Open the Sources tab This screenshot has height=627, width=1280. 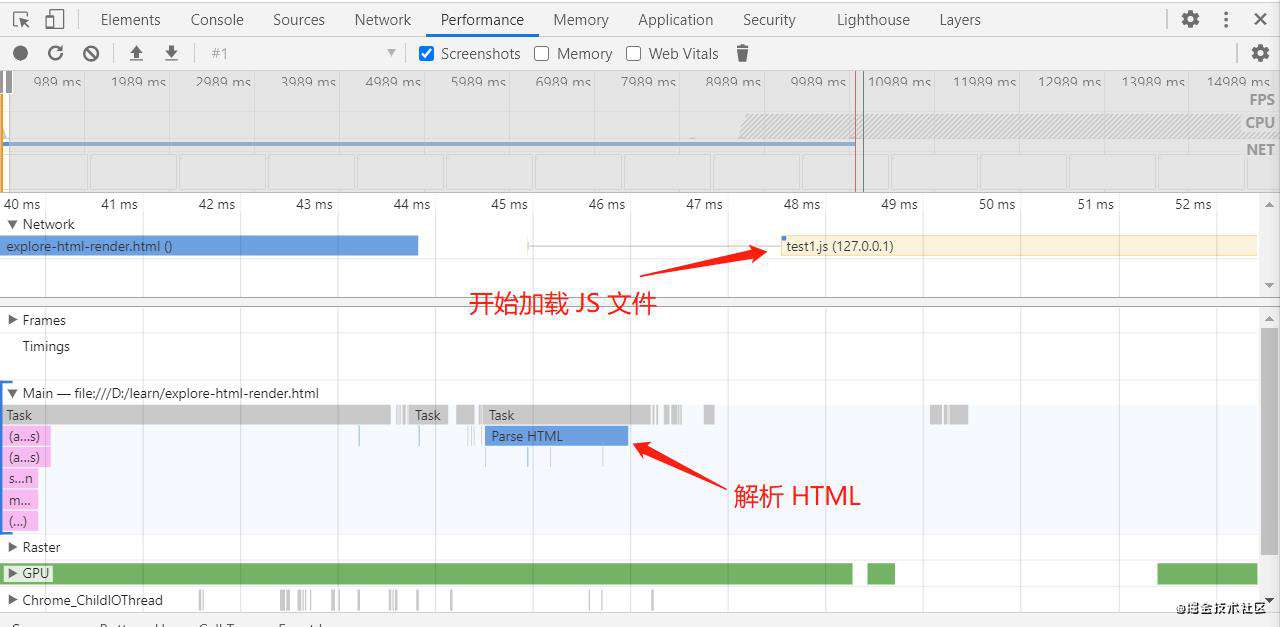pos(299,19)
